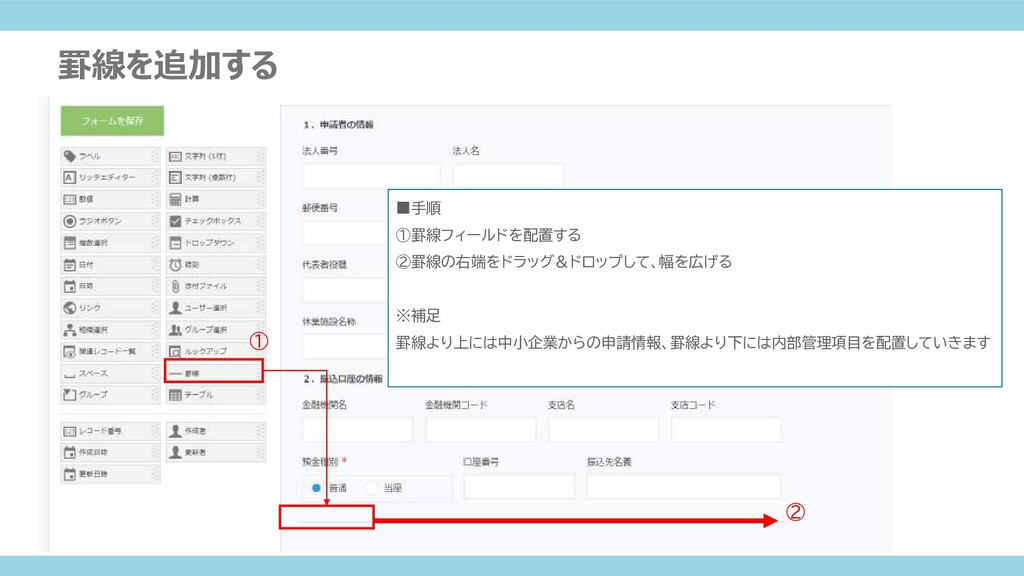Pick the 更新者 updater field item
The image size is (1024, 576).
tap(216, 453)
